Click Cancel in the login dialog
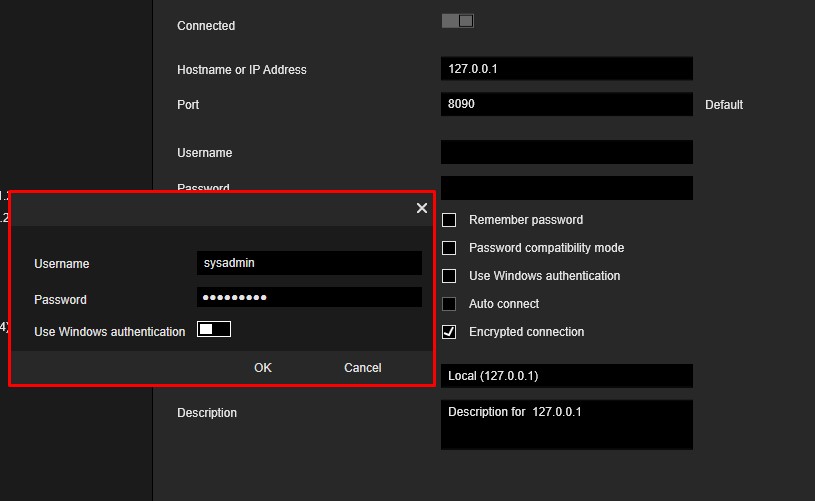Screen dimensions: 815x501 [x=362, y=367]
